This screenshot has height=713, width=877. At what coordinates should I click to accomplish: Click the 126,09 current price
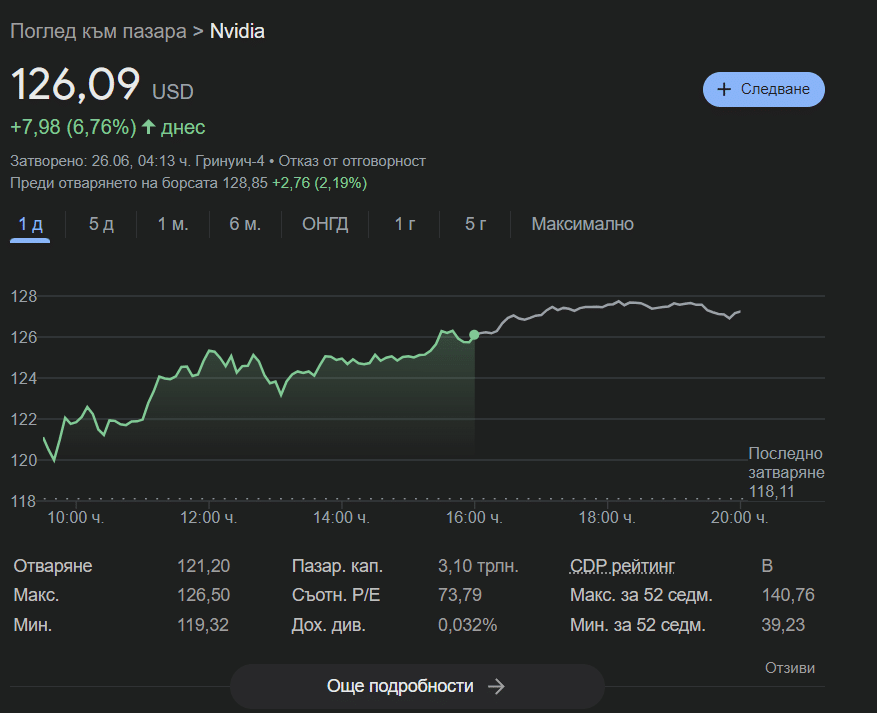coord(75,84)
